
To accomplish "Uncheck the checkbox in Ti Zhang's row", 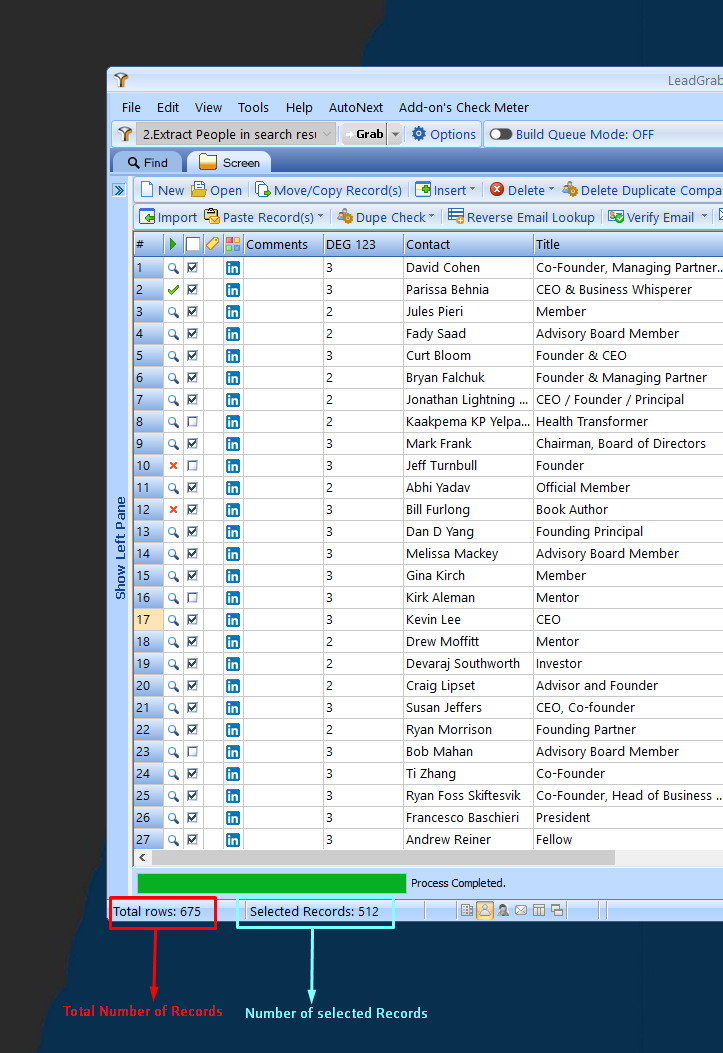I will (x=193, y=774).
